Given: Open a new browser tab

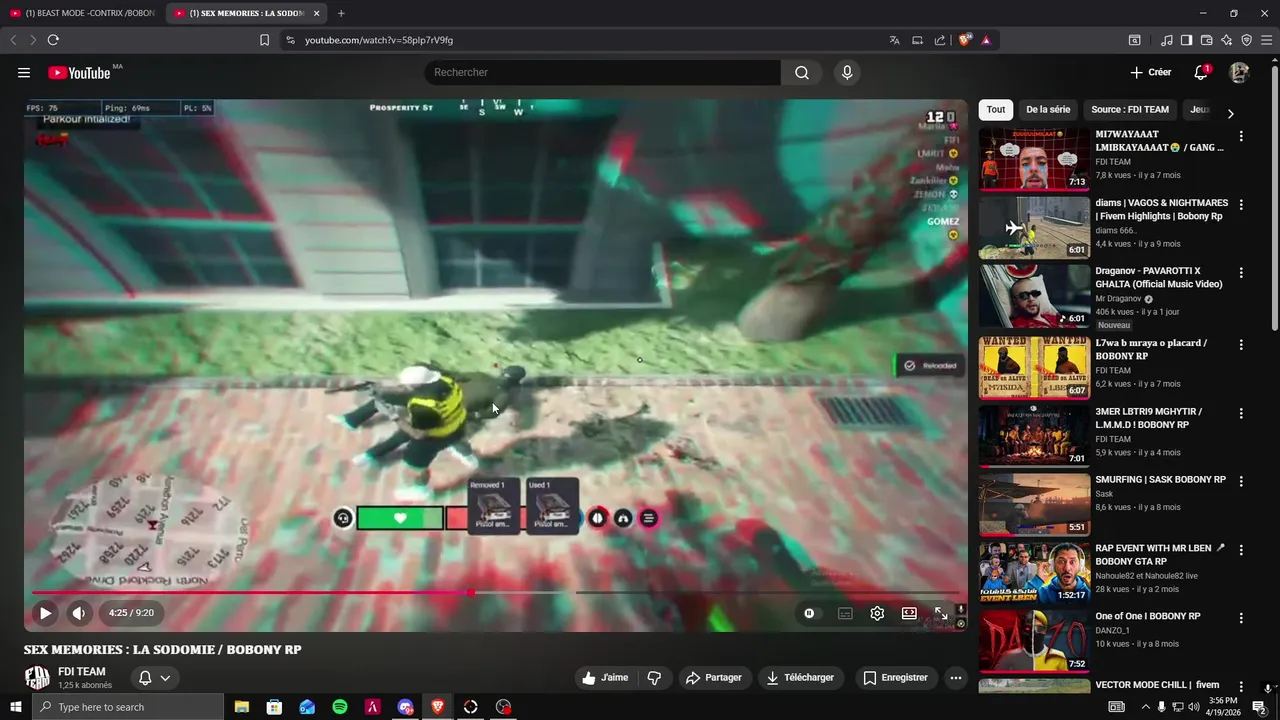Looking at the screenshot, I should point(341,13).
